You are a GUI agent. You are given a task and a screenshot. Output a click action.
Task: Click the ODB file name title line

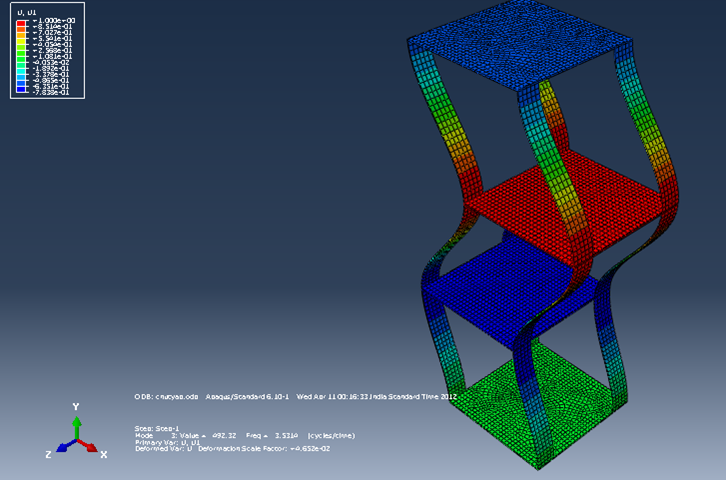coord(296,397)
